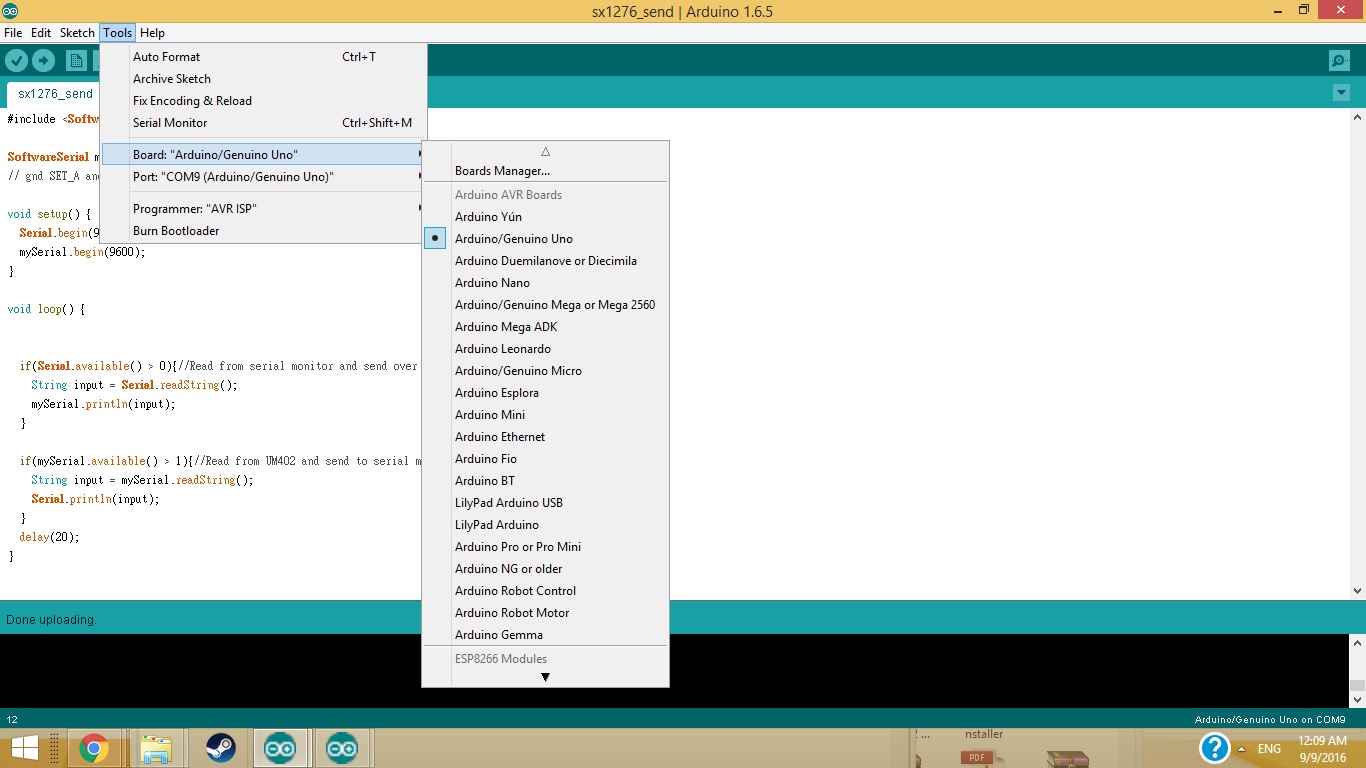This screenshot has width=1366, height=768.
Task: Select the Arduino/Genuino Uno board radio
Action: pos(435,238)
